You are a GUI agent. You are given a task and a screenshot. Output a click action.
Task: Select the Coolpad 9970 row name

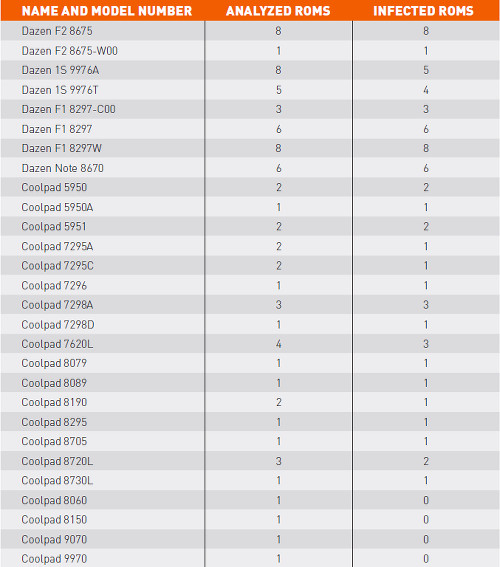tap(54, 559)
